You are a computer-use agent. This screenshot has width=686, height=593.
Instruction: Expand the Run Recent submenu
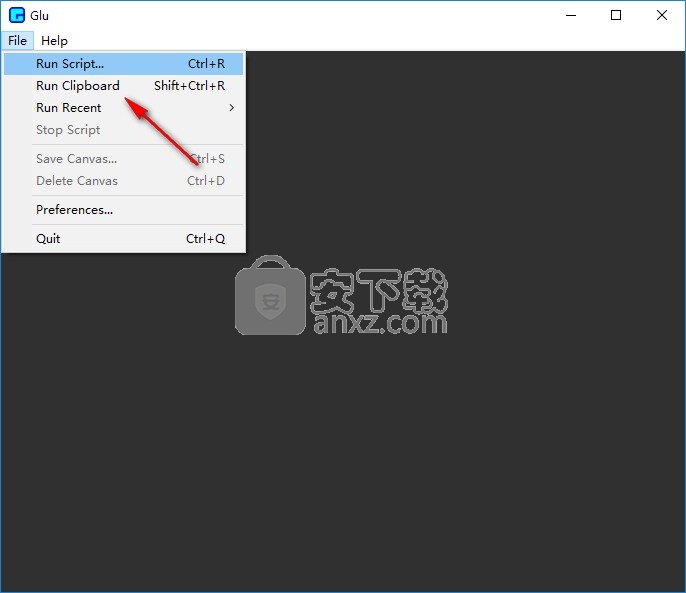(123, 108)
